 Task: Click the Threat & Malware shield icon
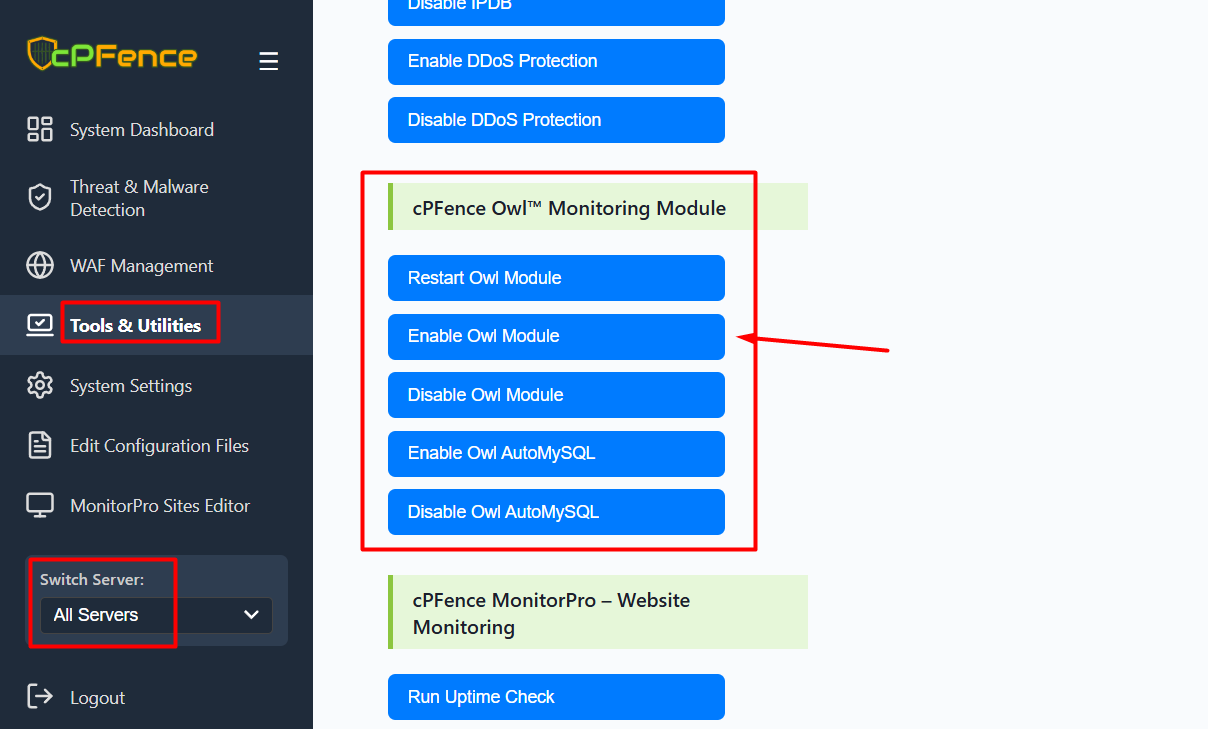tap(40, 198)
